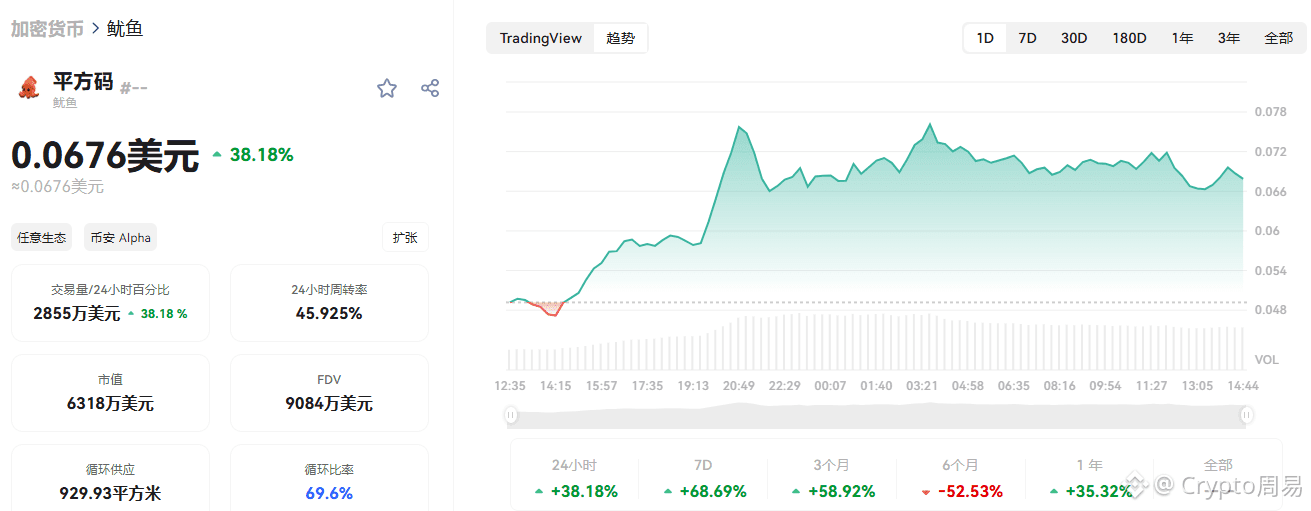
Task: Select the 30D time range
Action: tap(1074, 38)
